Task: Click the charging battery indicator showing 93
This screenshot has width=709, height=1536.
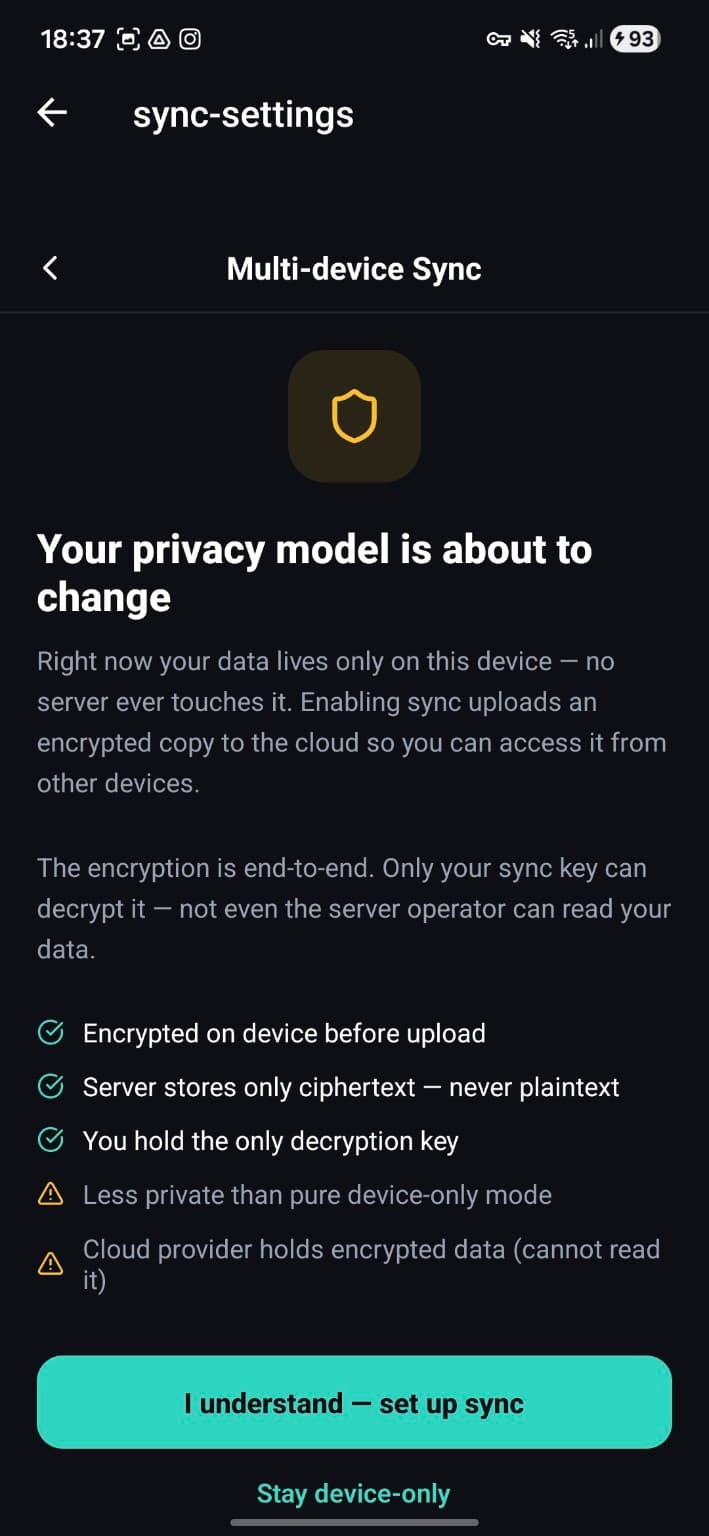Action: 633,38
